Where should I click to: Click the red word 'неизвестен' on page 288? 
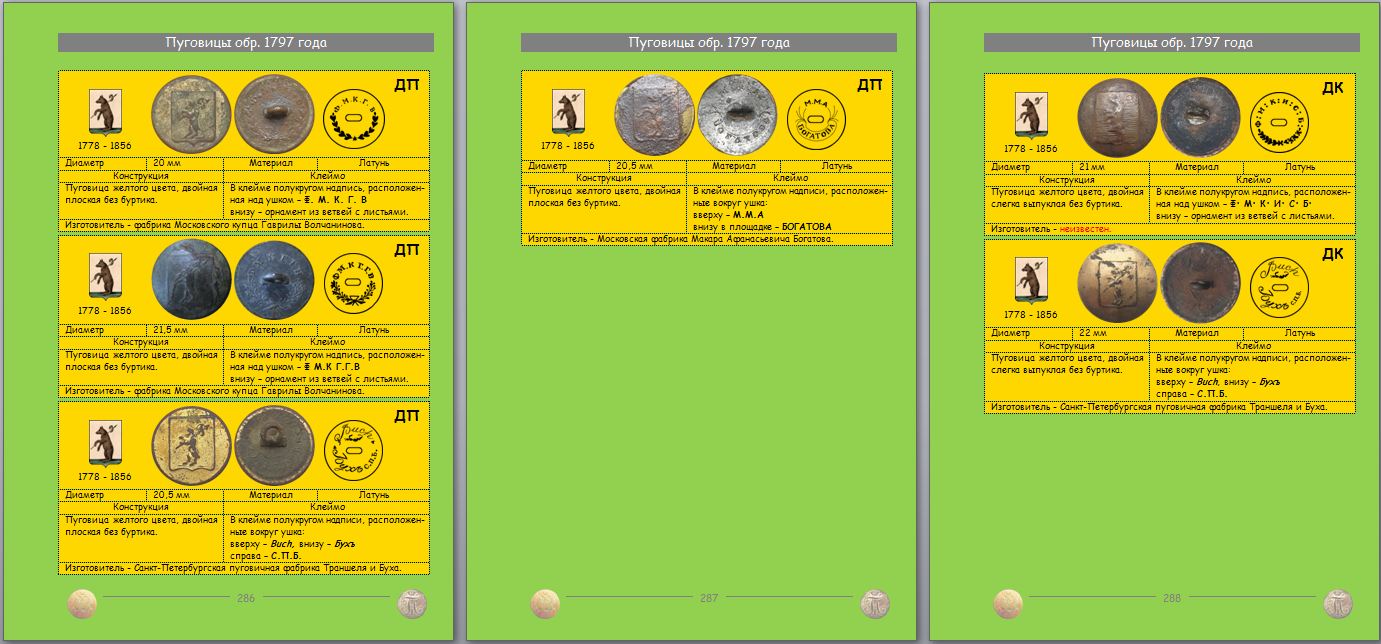pos(1084,229)
